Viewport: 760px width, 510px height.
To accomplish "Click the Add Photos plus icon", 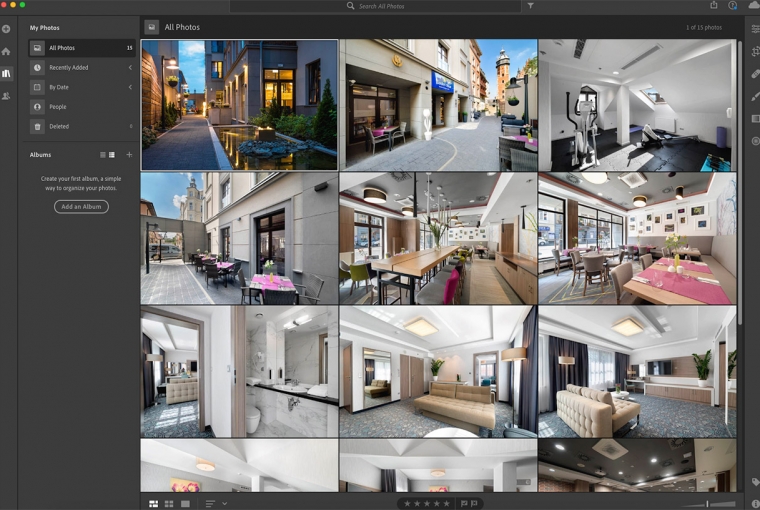I will pyautogui.click(x=6, y=29).
